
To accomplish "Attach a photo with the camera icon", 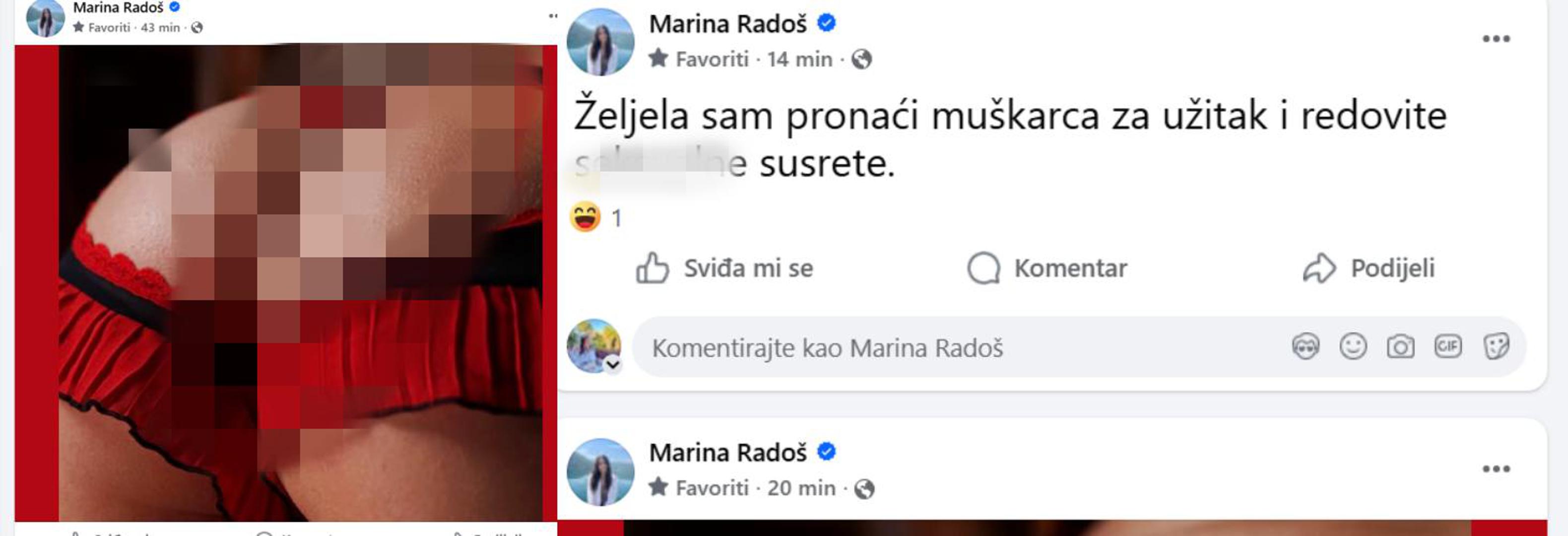I will click(x=1401, y=347).
